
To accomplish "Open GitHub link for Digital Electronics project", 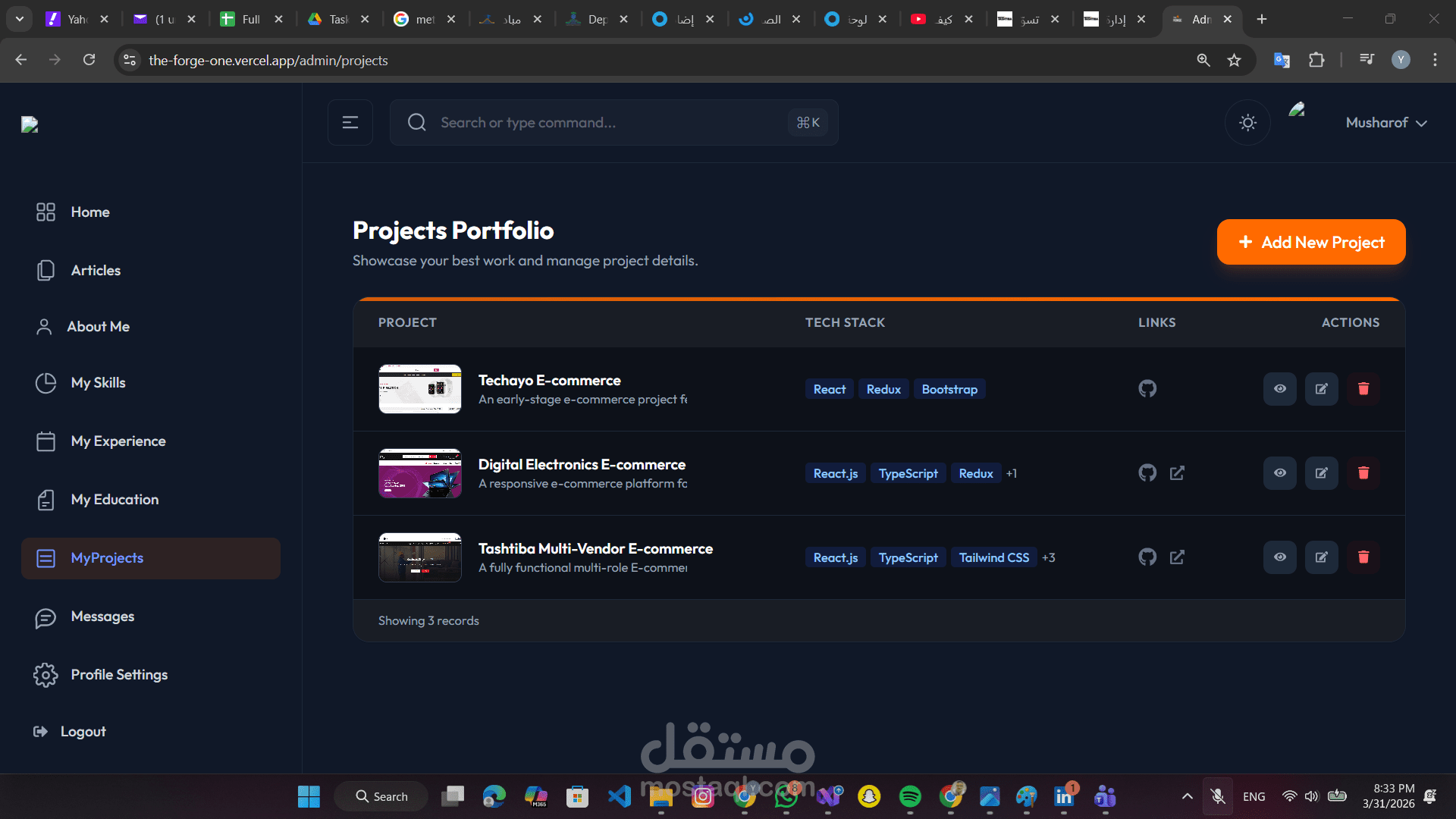I will (x=1147, y=473).
